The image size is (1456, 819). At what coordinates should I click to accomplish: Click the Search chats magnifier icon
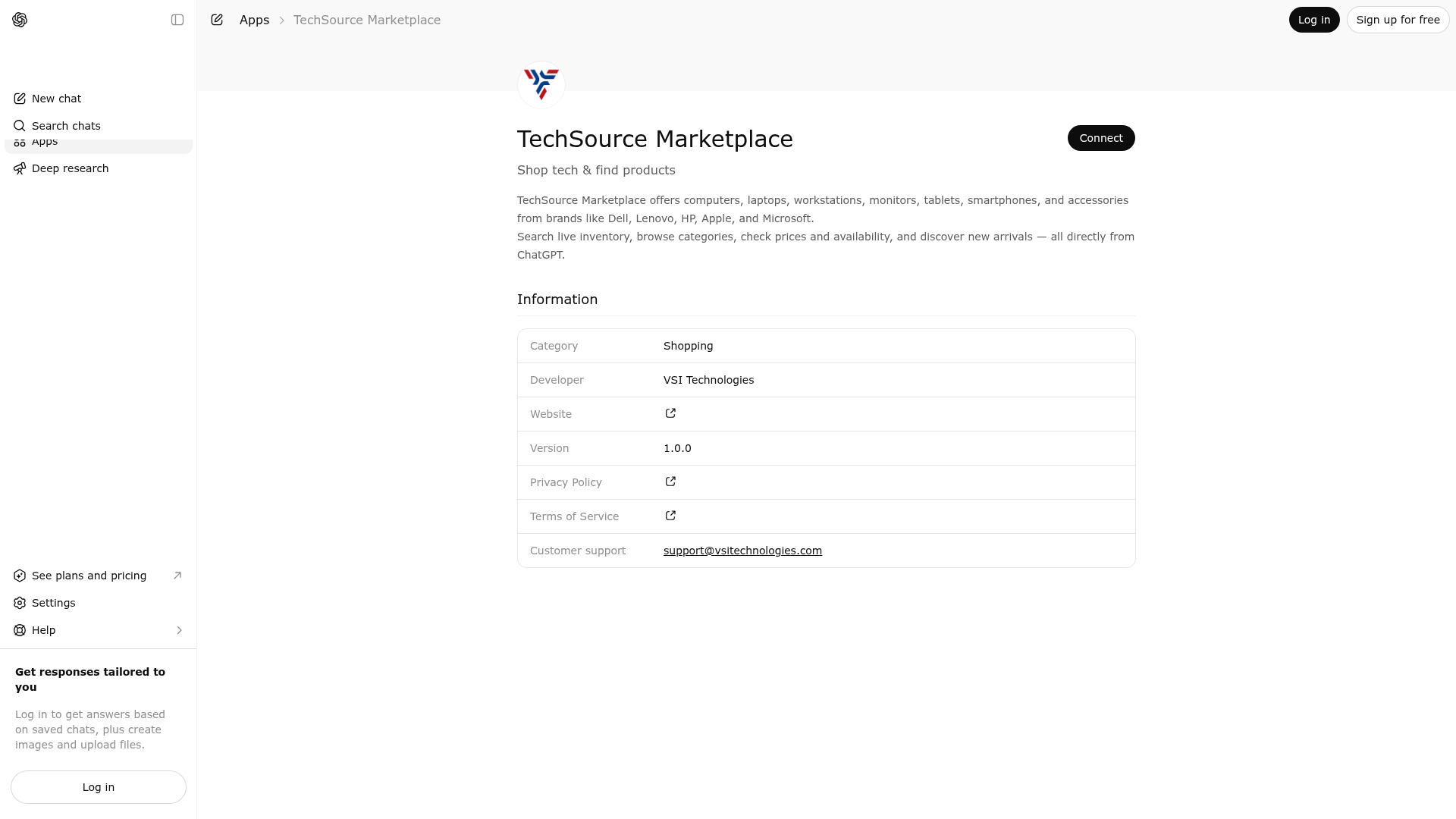pyautogui.click(x=20, y=126)
